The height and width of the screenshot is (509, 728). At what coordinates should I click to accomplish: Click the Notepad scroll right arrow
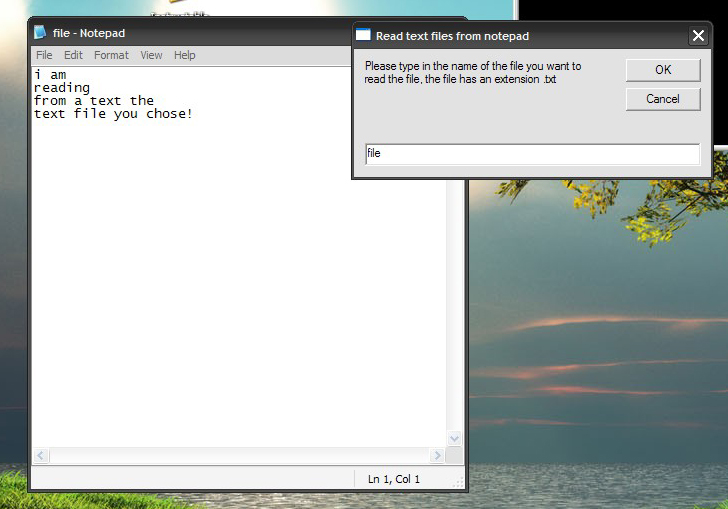pyautogui.click(x=437, y=456)
